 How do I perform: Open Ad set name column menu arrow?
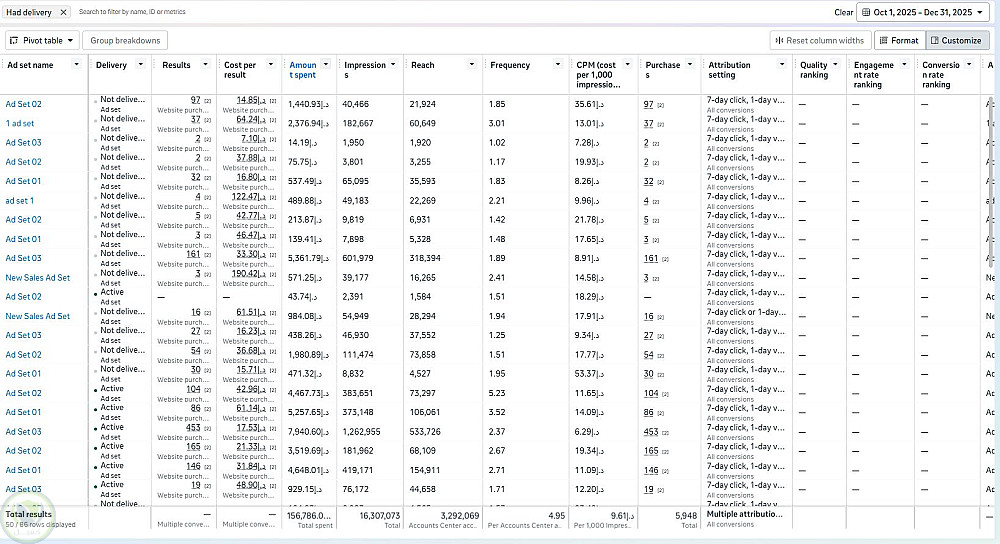pos(77,64)
